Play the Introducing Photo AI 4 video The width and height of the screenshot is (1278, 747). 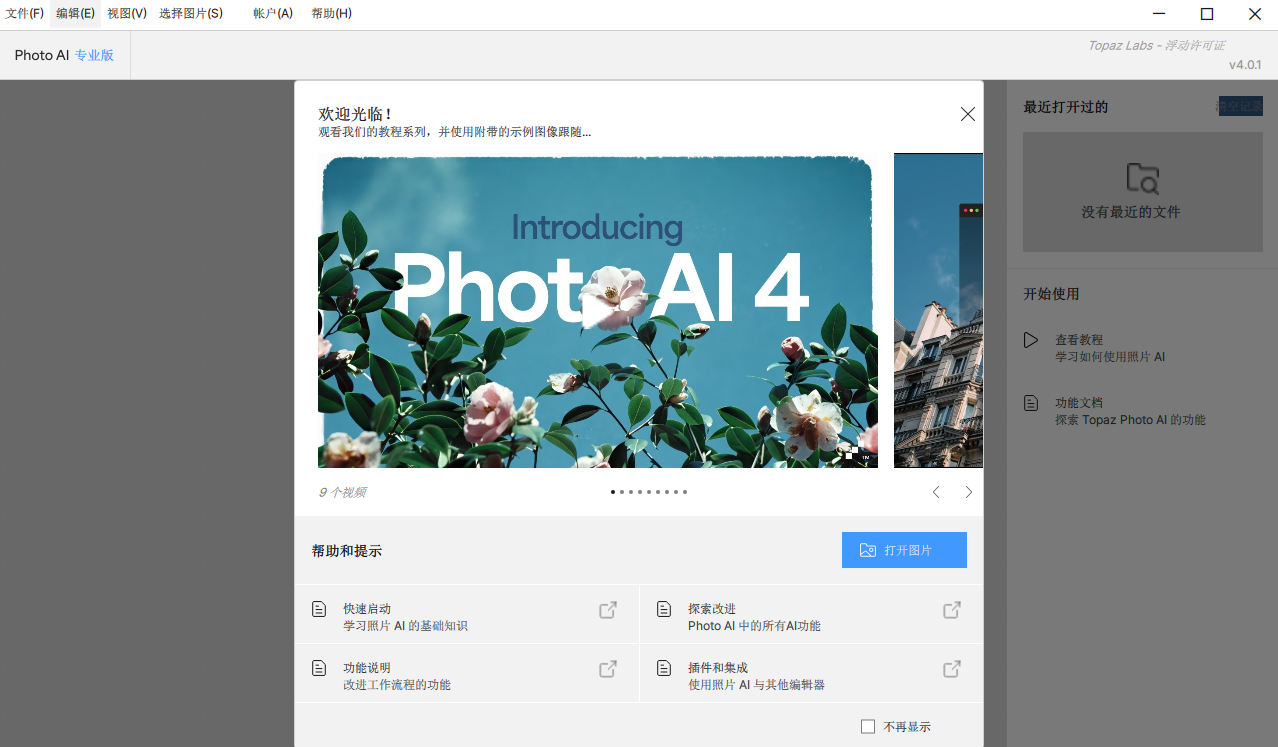coord(597,311)
